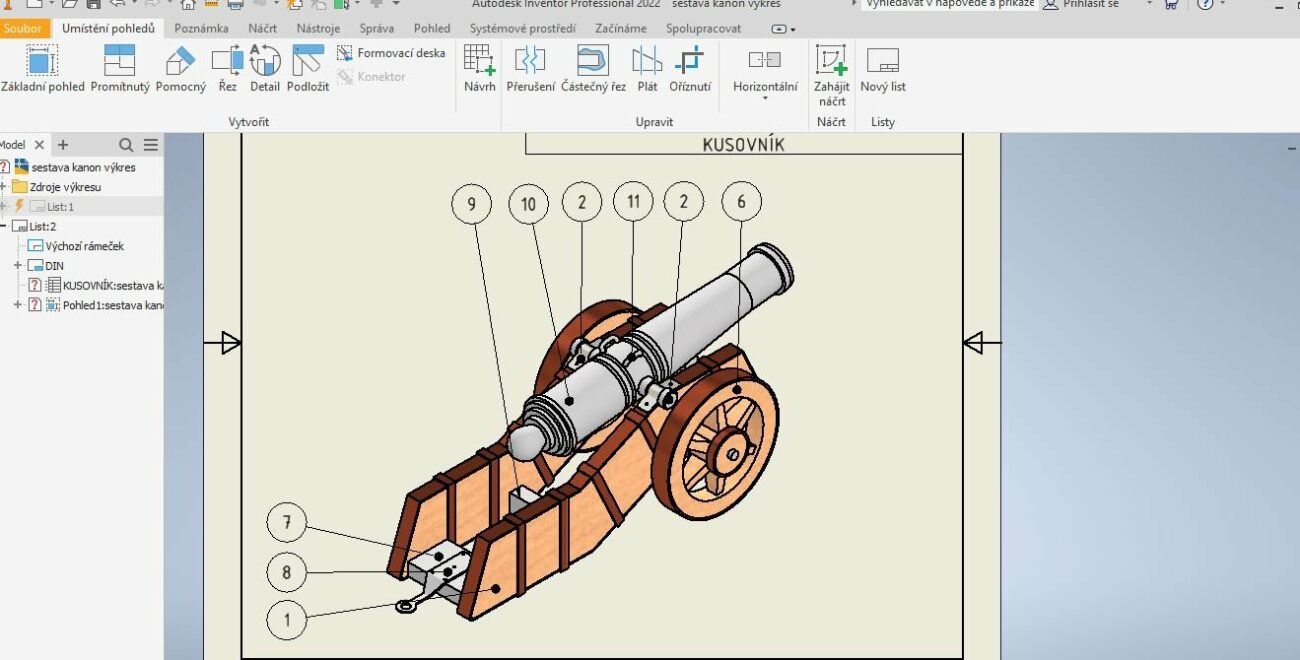The image size is (1300, 660).
Task: Activate the Řez section tool
Action: (x=227, y=68)
